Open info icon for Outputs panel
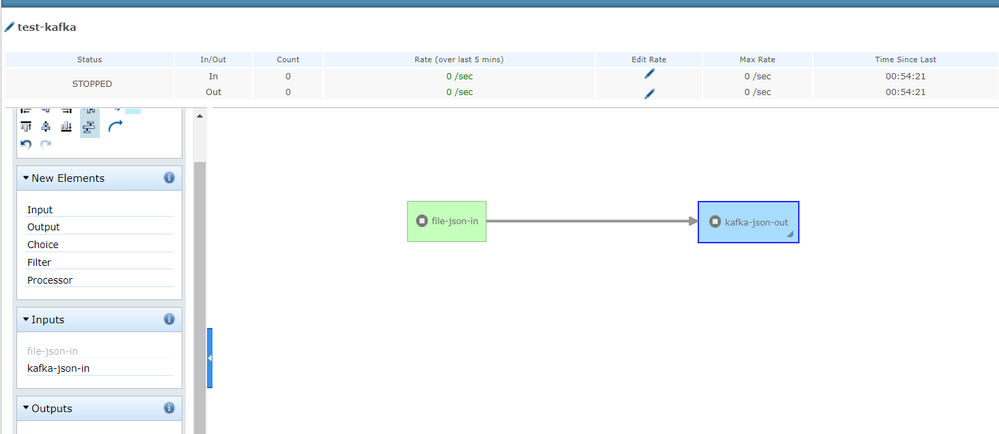This screenshot has width=999, height=434. click(169, 408)
